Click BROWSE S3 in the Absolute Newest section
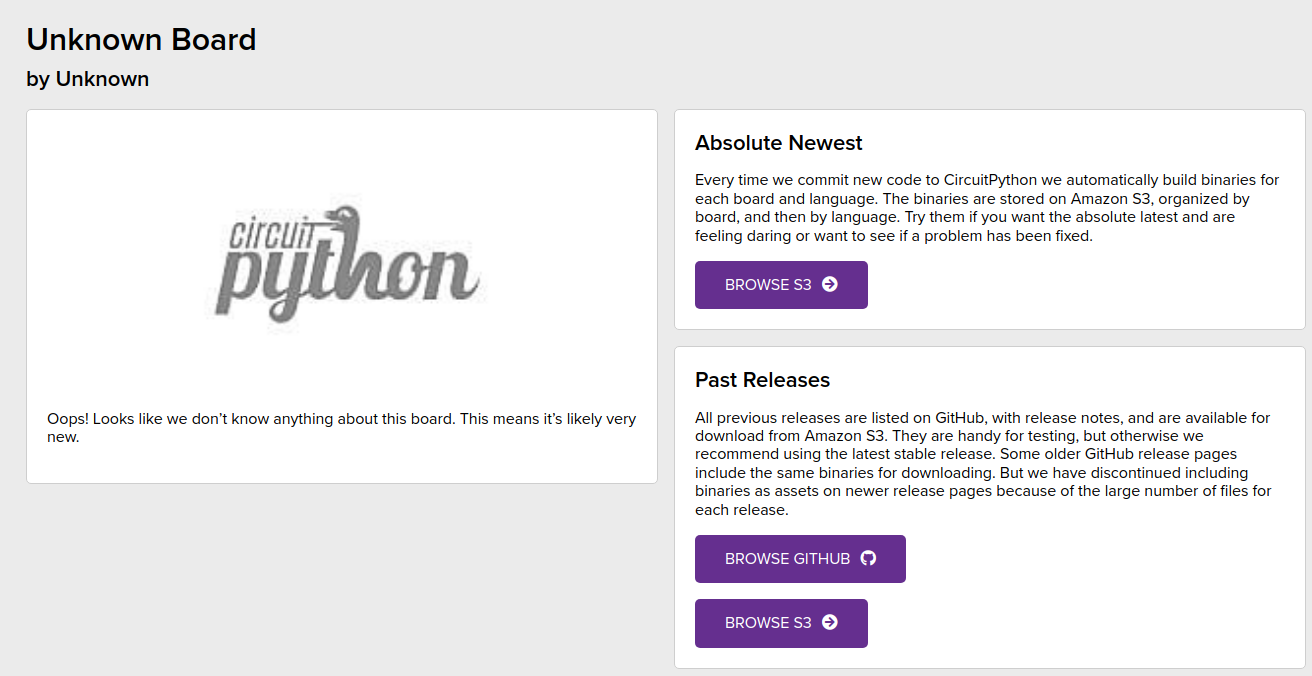 [x=781, y=285]
